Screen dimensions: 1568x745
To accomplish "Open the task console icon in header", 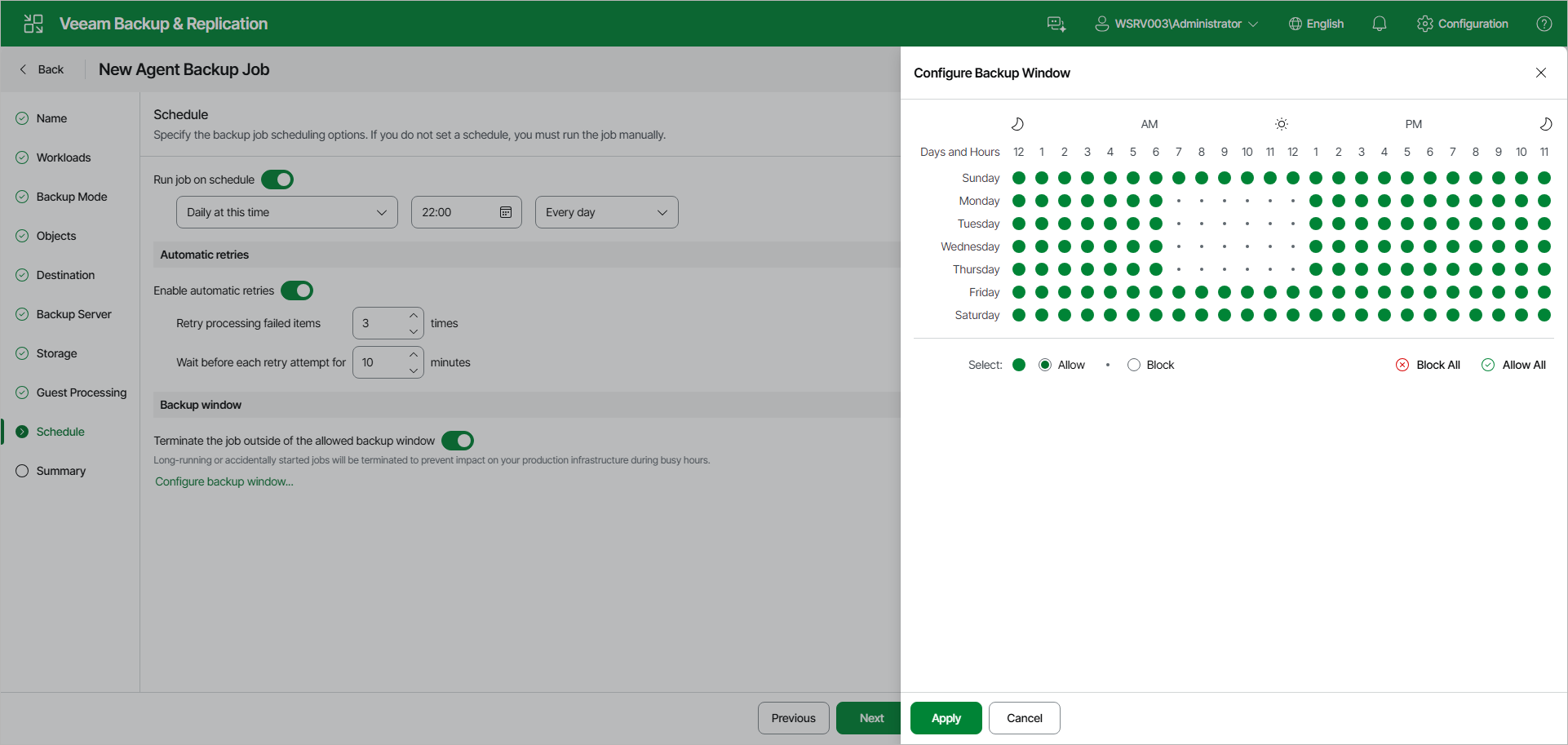I will 1056,24.
